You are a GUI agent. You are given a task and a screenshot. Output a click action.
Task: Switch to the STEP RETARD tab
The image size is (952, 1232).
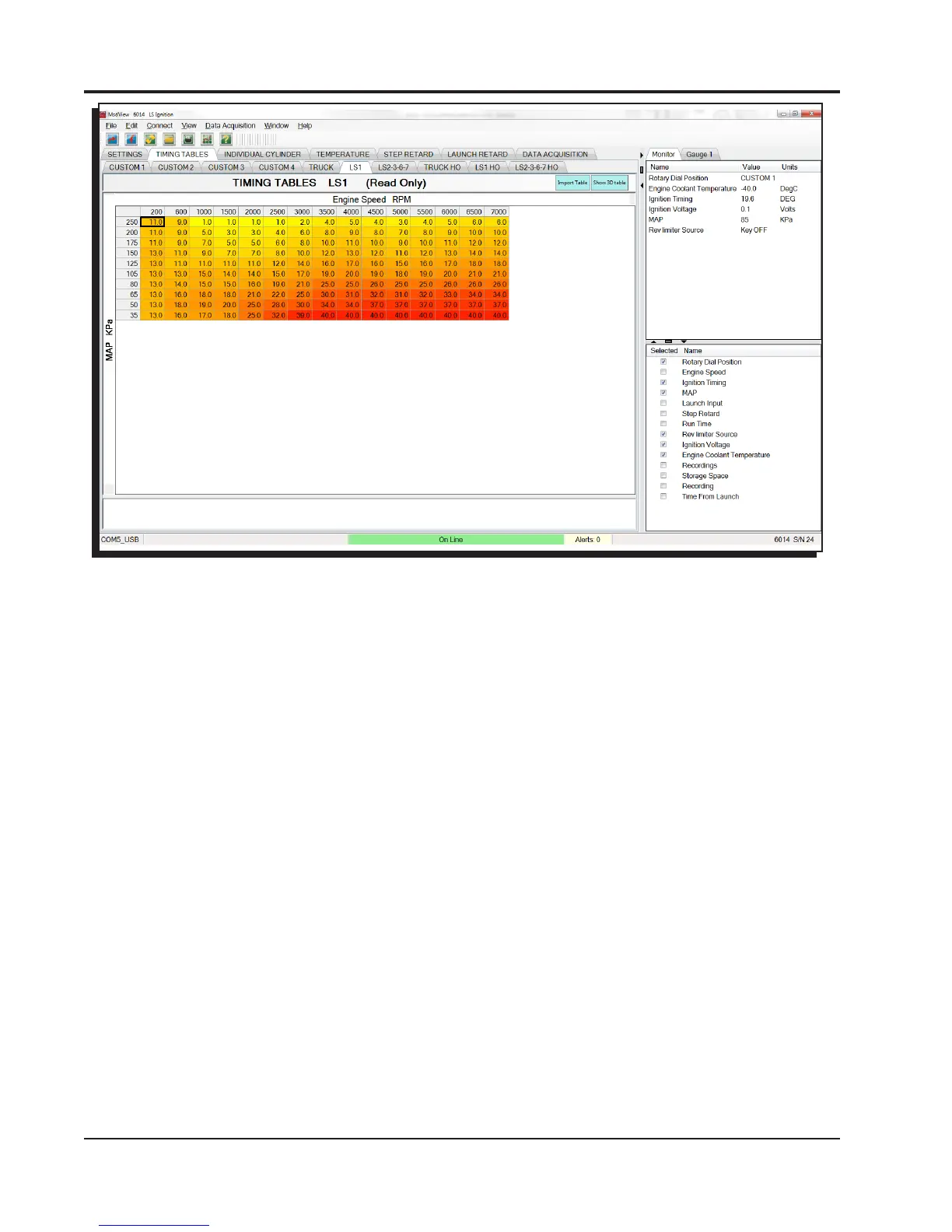408,154
